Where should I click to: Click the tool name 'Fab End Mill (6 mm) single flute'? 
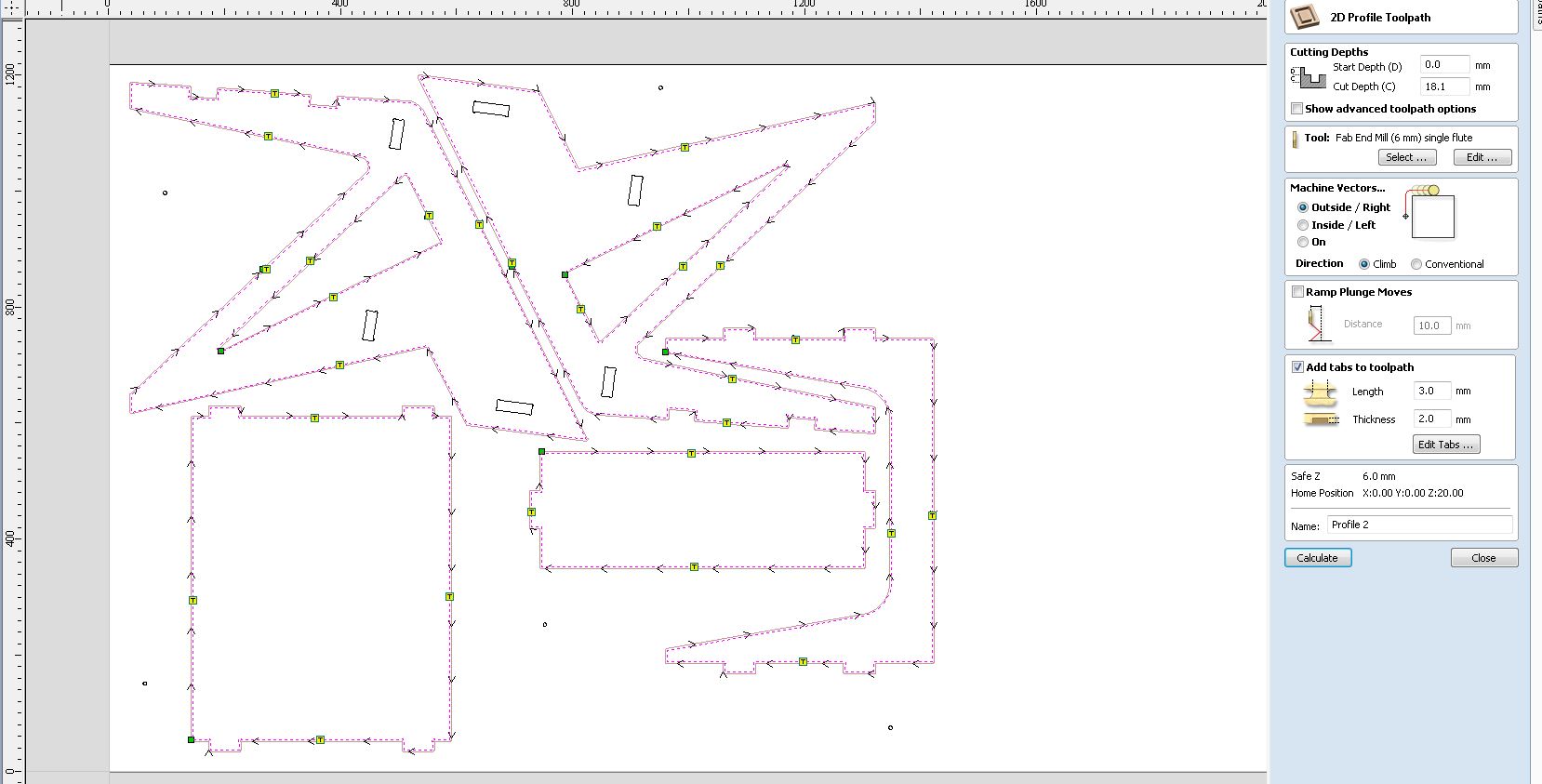[1403, 138]
